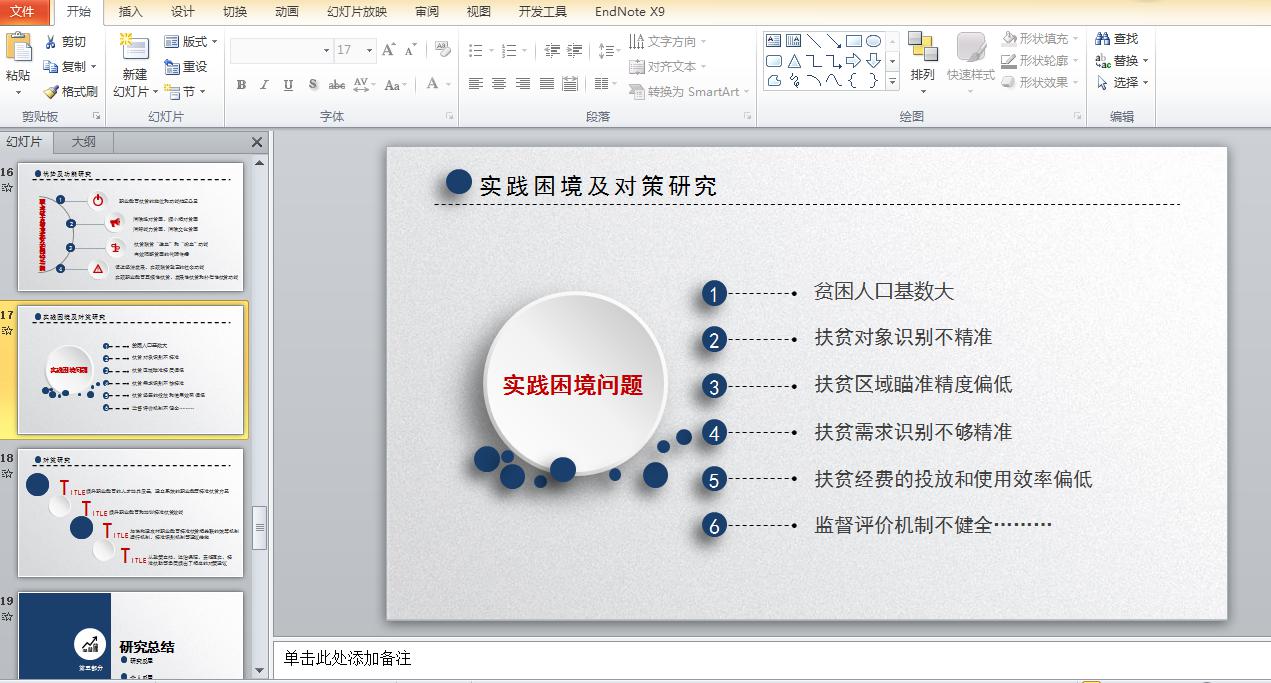Click the Reset slide (重设) icon
1271x683 pixels.
[x=172, y=67]
